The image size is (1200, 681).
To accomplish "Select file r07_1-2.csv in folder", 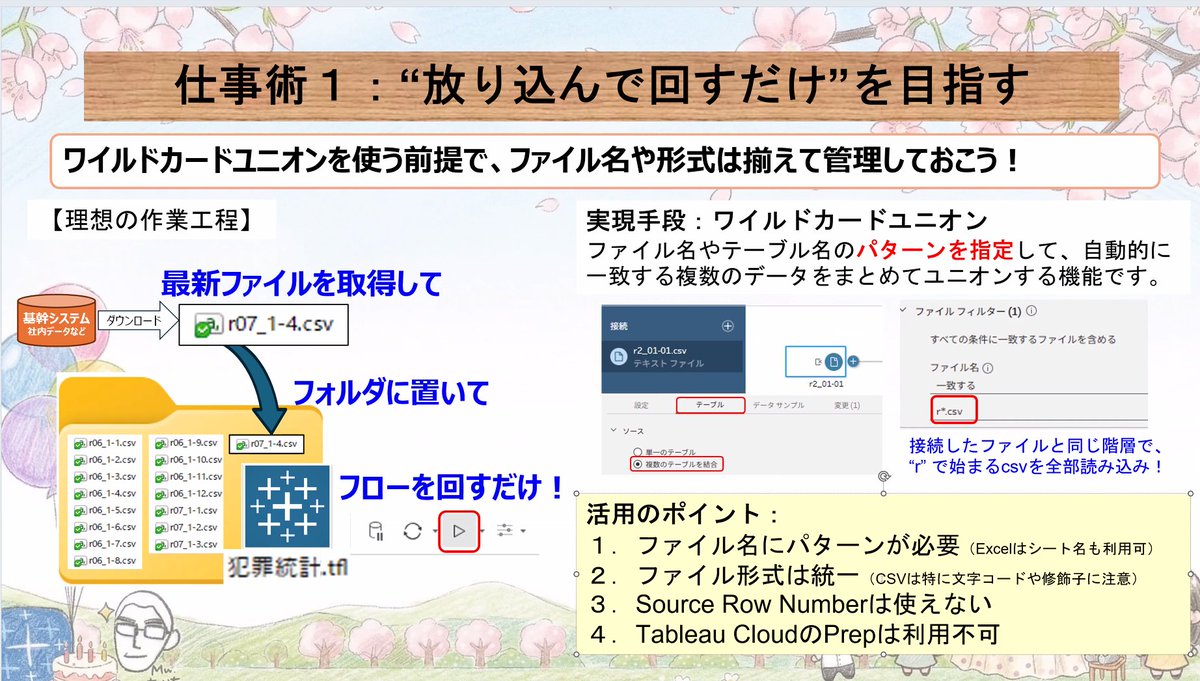I will point(184,527).
